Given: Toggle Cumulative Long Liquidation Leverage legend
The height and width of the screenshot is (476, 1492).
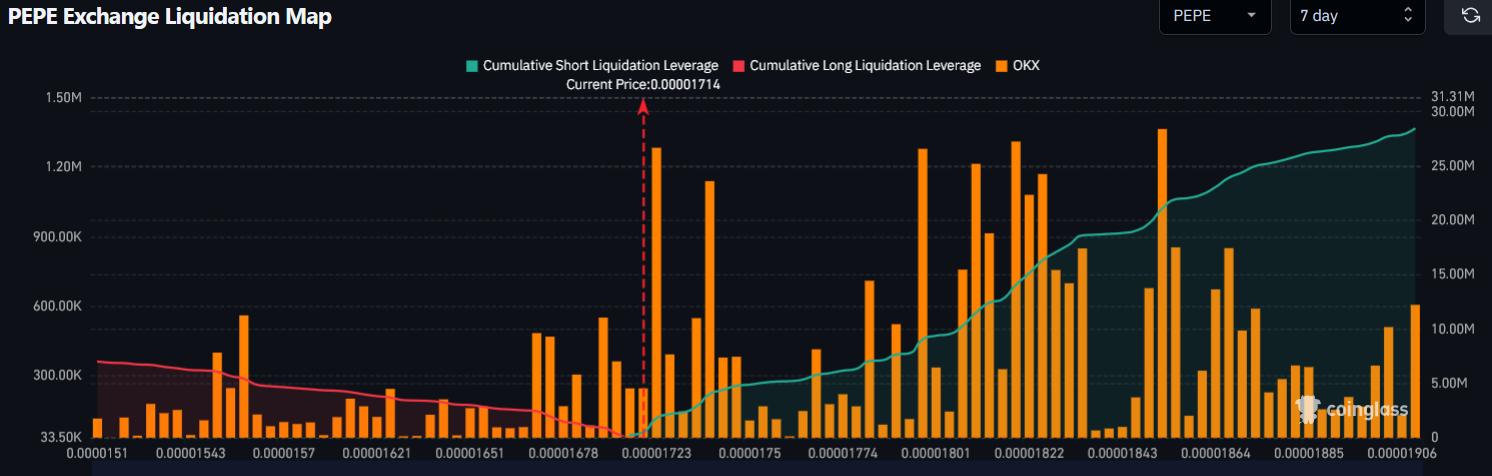Looking at the screenshot, I should coord(857,66).
